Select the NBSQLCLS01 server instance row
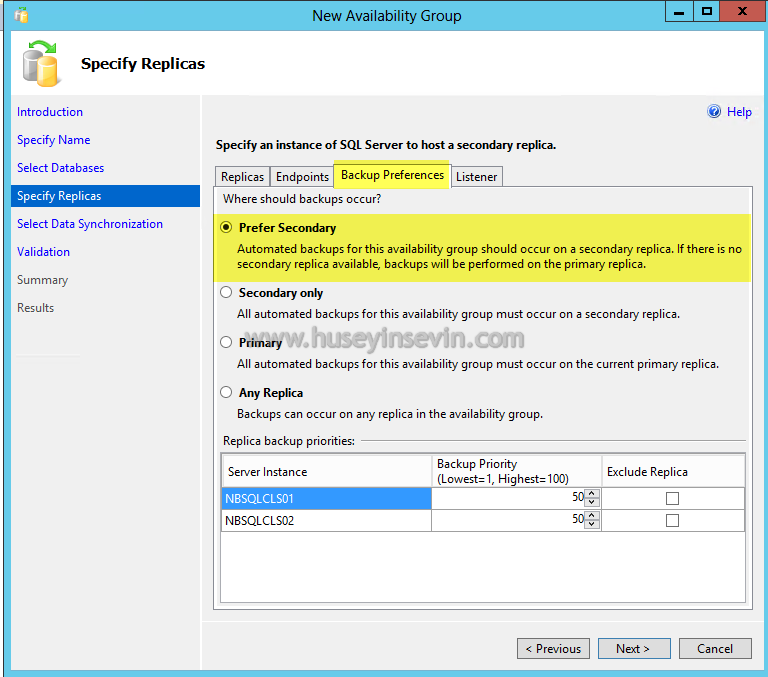 coord(326,499)
